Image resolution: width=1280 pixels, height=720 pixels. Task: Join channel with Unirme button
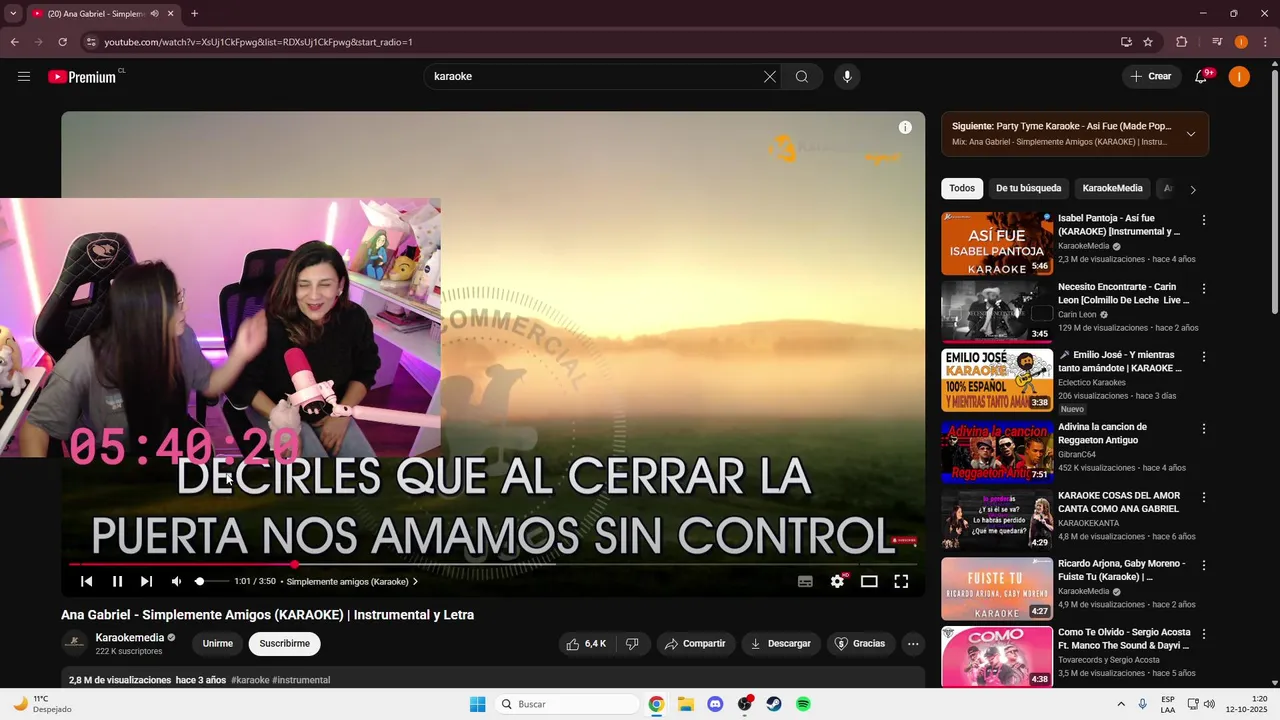[x=218, y=644]
